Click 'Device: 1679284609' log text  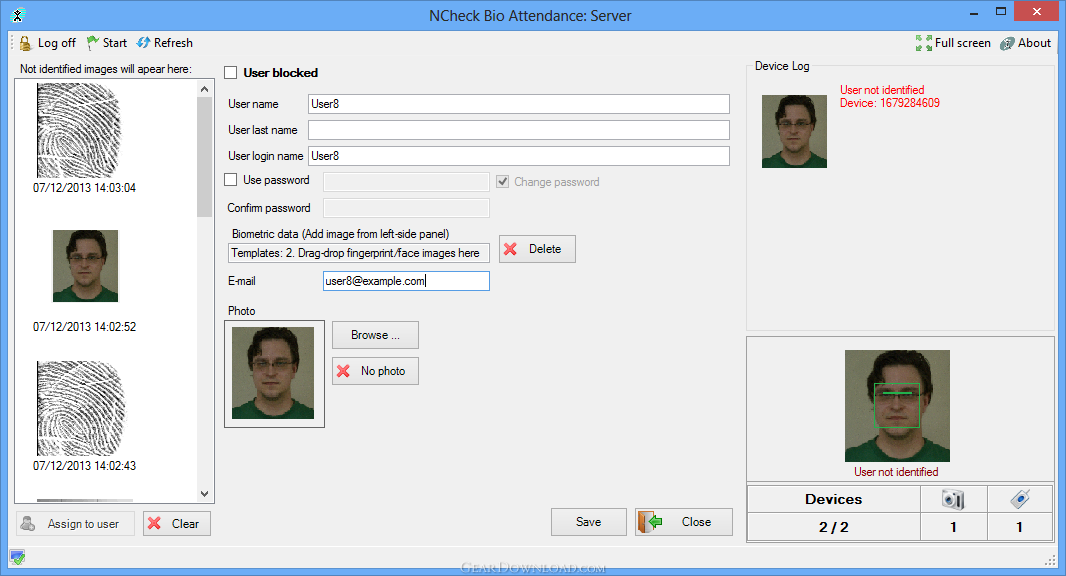click(890, 103)
